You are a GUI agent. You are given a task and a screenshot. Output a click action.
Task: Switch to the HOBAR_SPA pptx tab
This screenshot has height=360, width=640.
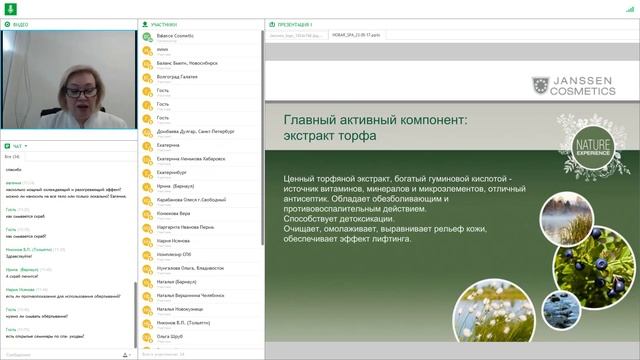pyautogui.click(x=356, y=36)
